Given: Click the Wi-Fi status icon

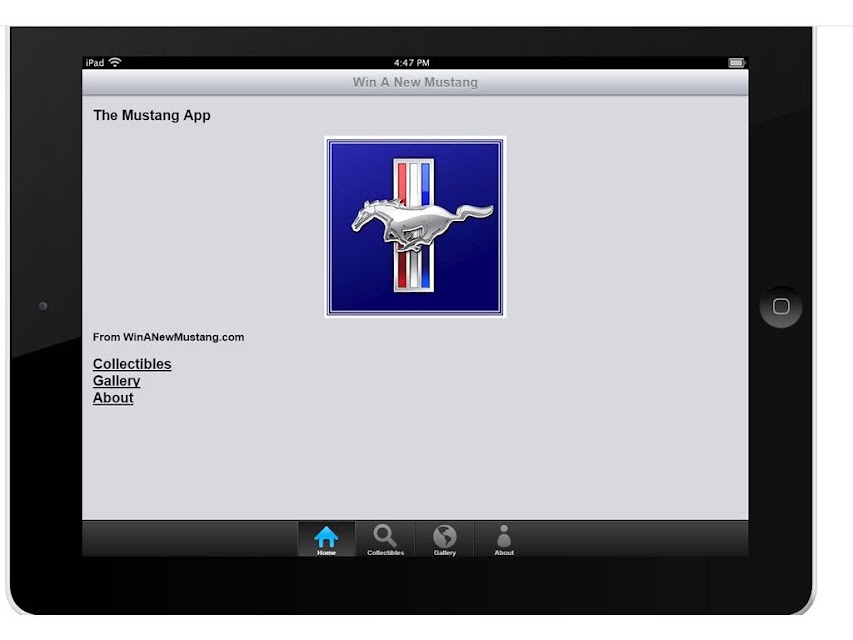Looking at the screenshot, I should [x=115, y=62].
